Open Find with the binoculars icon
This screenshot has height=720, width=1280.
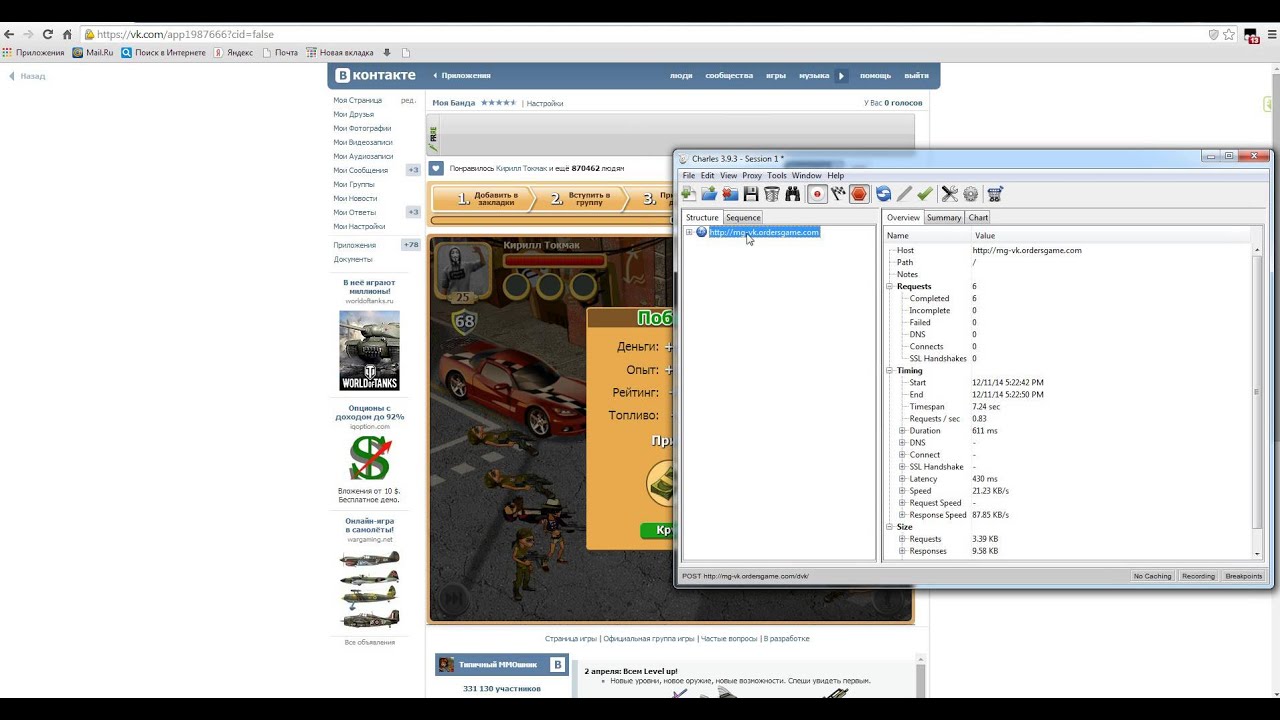[793, 194]
